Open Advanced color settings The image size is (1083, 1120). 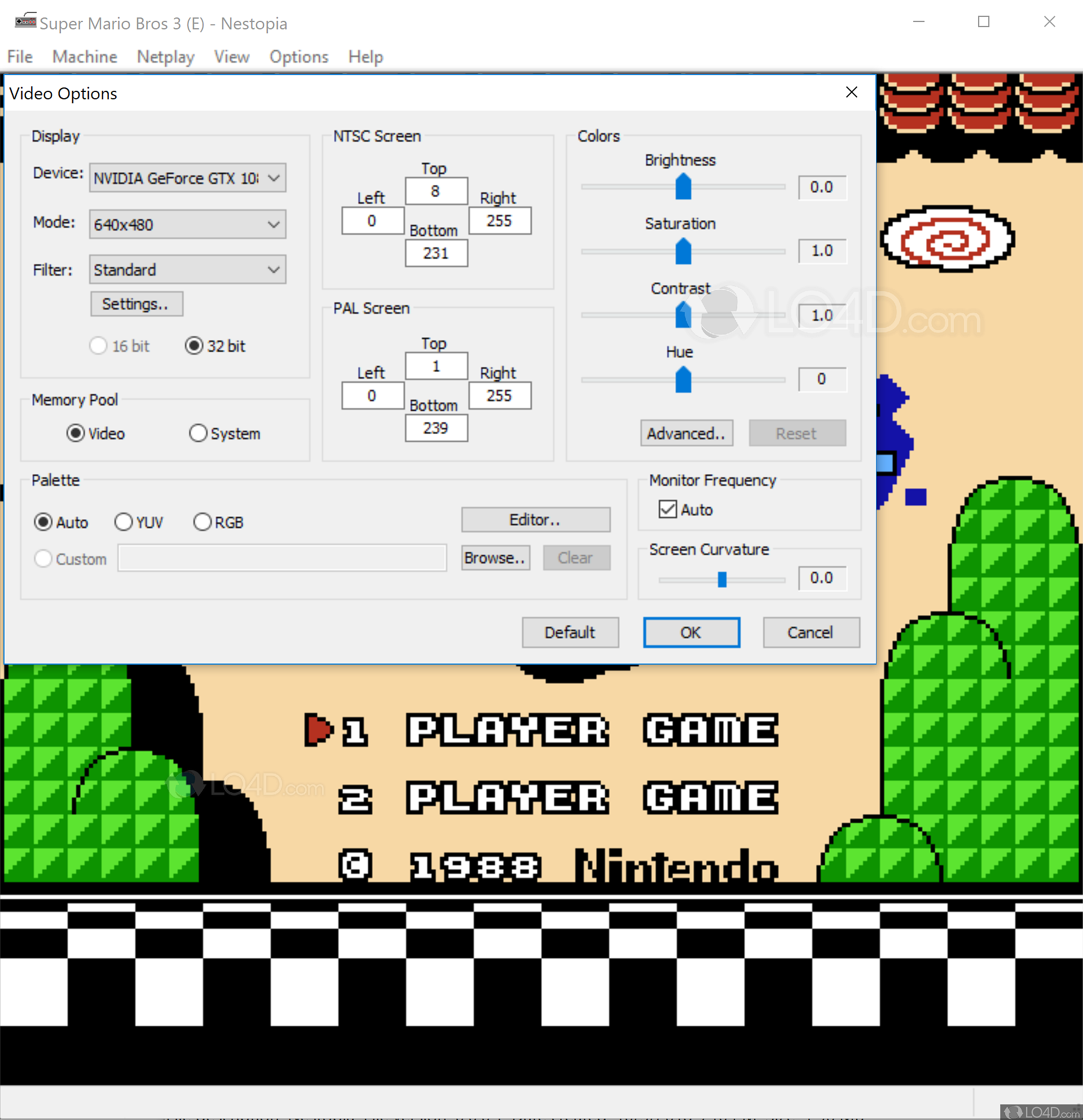(686, 433)
